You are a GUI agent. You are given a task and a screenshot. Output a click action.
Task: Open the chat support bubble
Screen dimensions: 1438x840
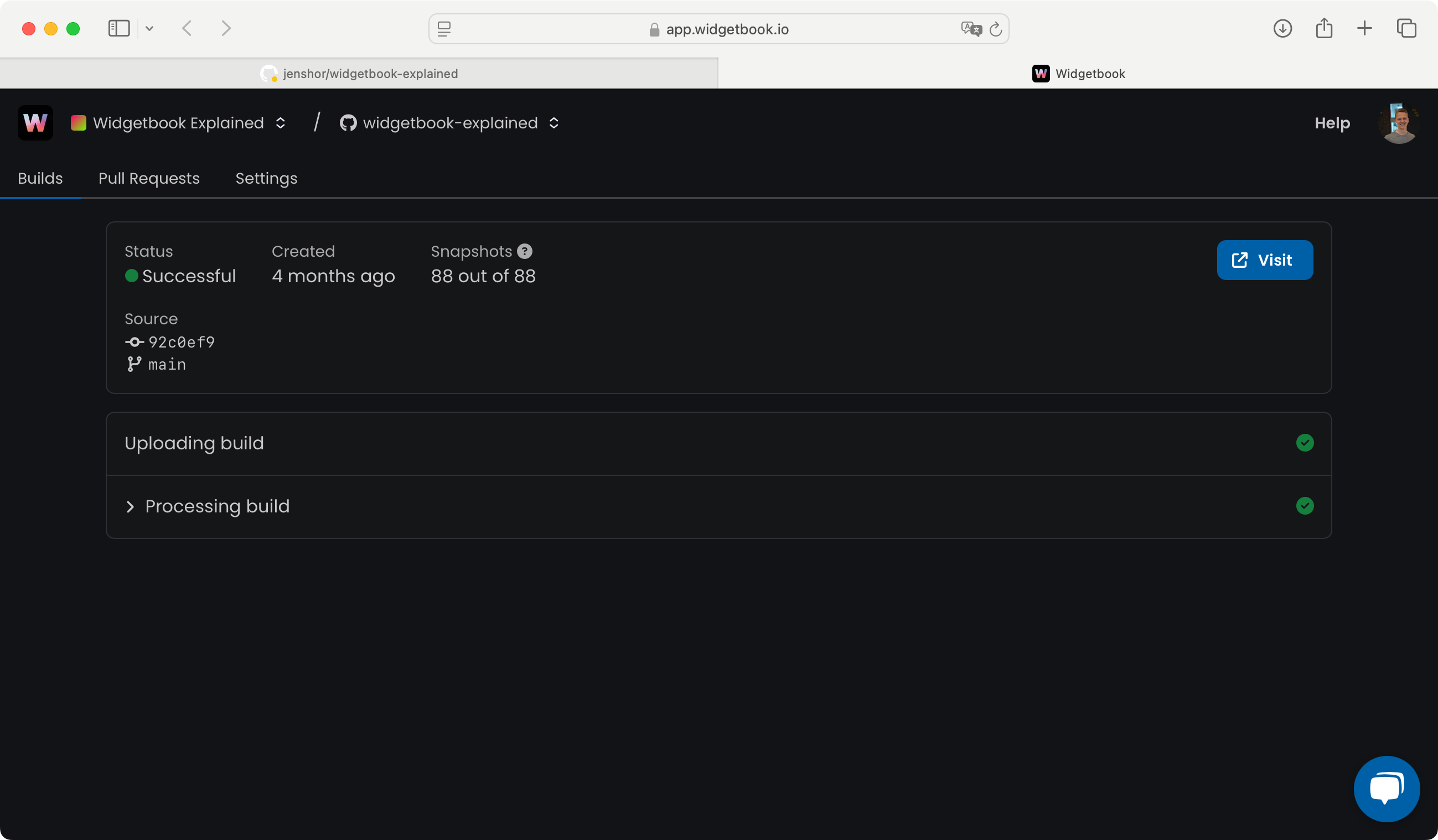tap(1386, 789)
